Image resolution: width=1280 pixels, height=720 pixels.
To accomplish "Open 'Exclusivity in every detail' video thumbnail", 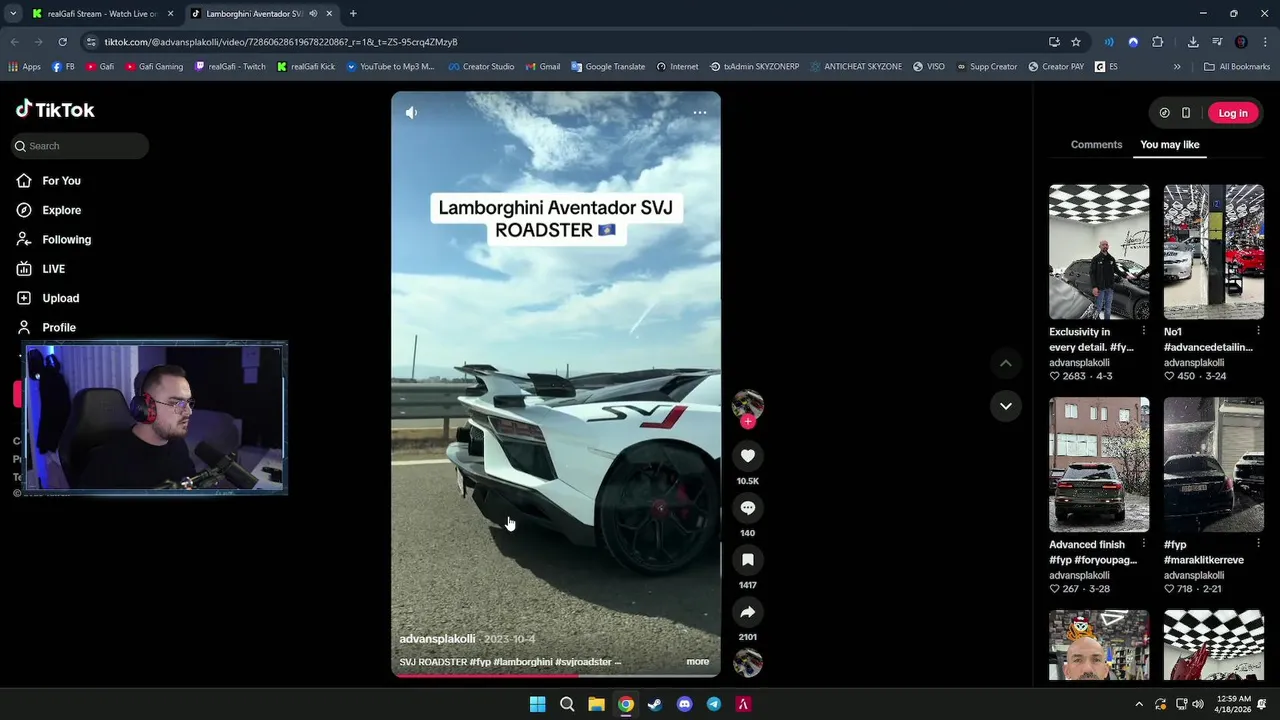I will pyautogui.click(x=1099, y=252).
